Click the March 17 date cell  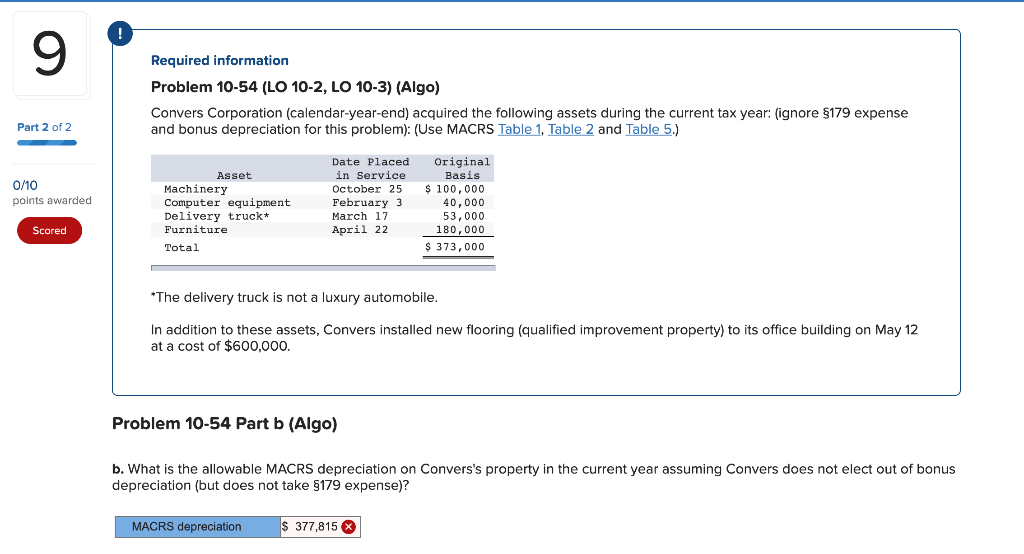360,216
